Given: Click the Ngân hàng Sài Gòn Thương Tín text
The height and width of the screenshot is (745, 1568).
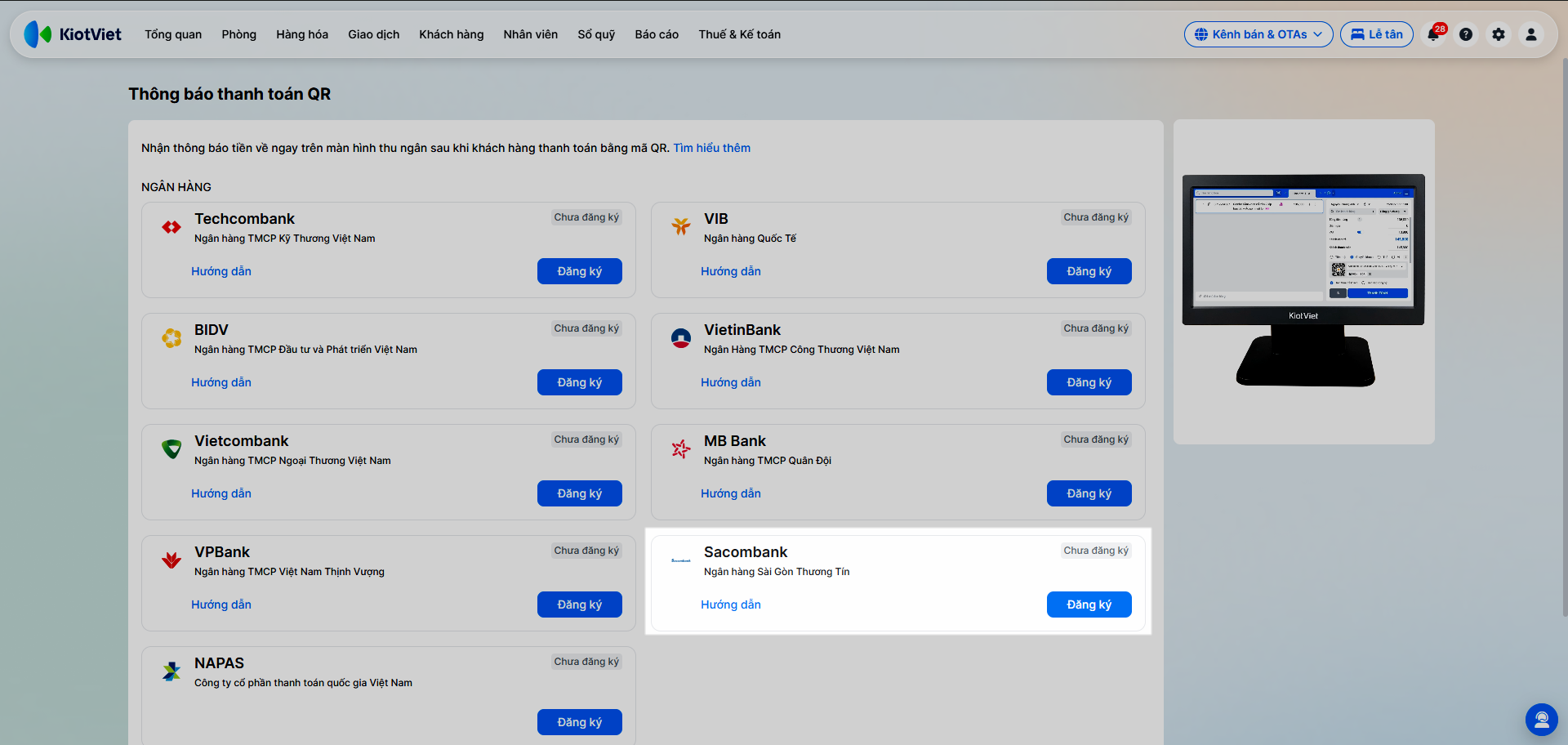Looking at the screenshot, I should pyautogui.click(x=777, y=572).
